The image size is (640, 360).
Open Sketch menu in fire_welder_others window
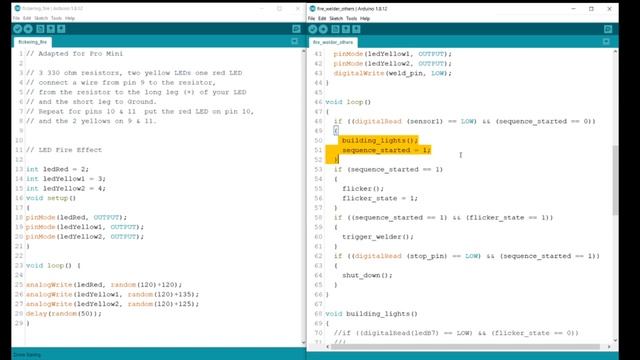(336, 18)
